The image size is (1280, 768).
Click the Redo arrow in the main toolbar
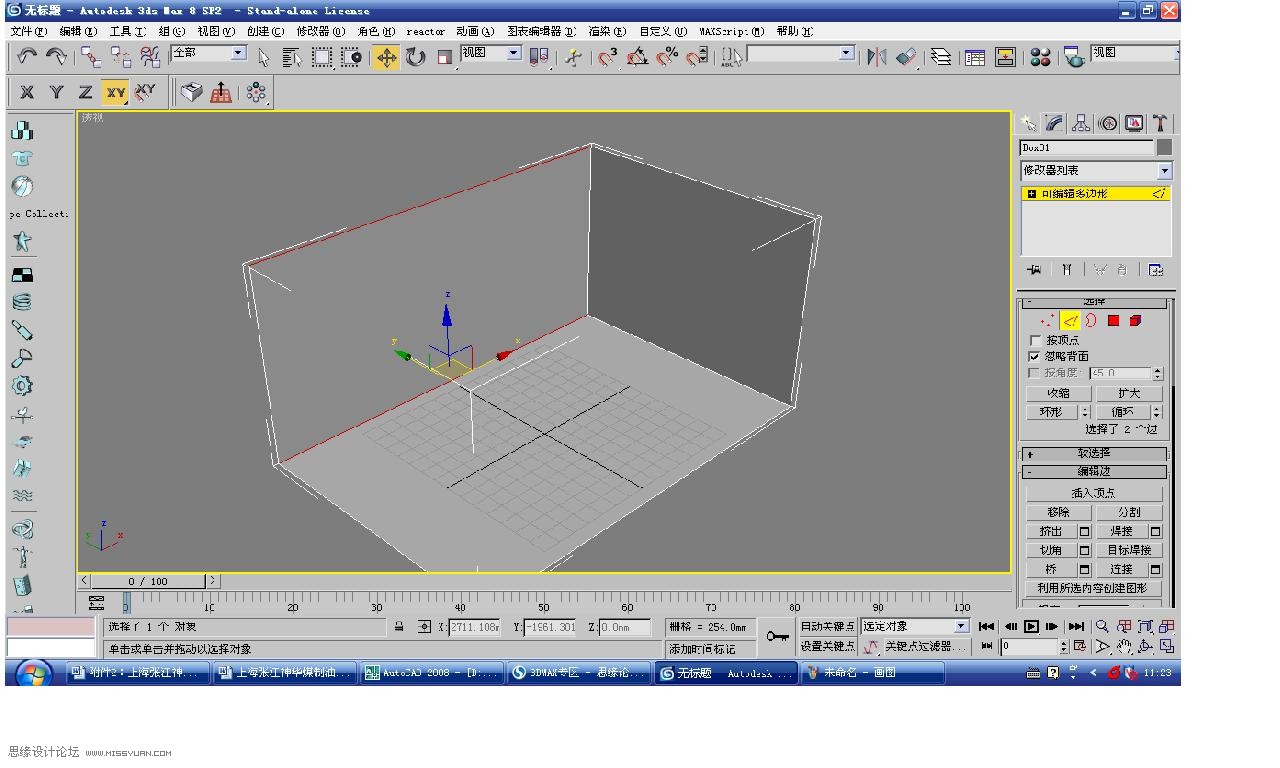click(57, 57)
